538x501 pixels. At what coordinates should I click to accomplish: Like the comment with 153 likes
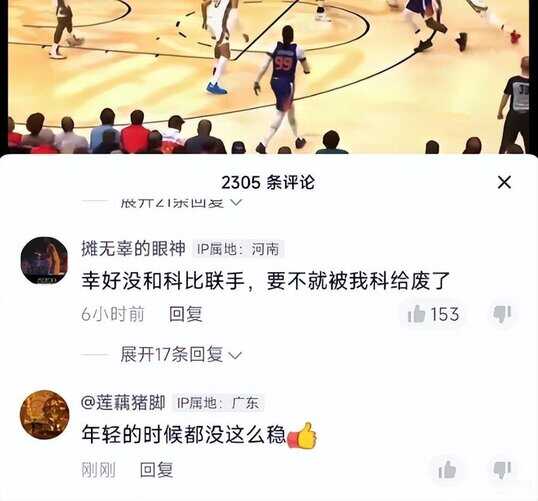point(433,314)
